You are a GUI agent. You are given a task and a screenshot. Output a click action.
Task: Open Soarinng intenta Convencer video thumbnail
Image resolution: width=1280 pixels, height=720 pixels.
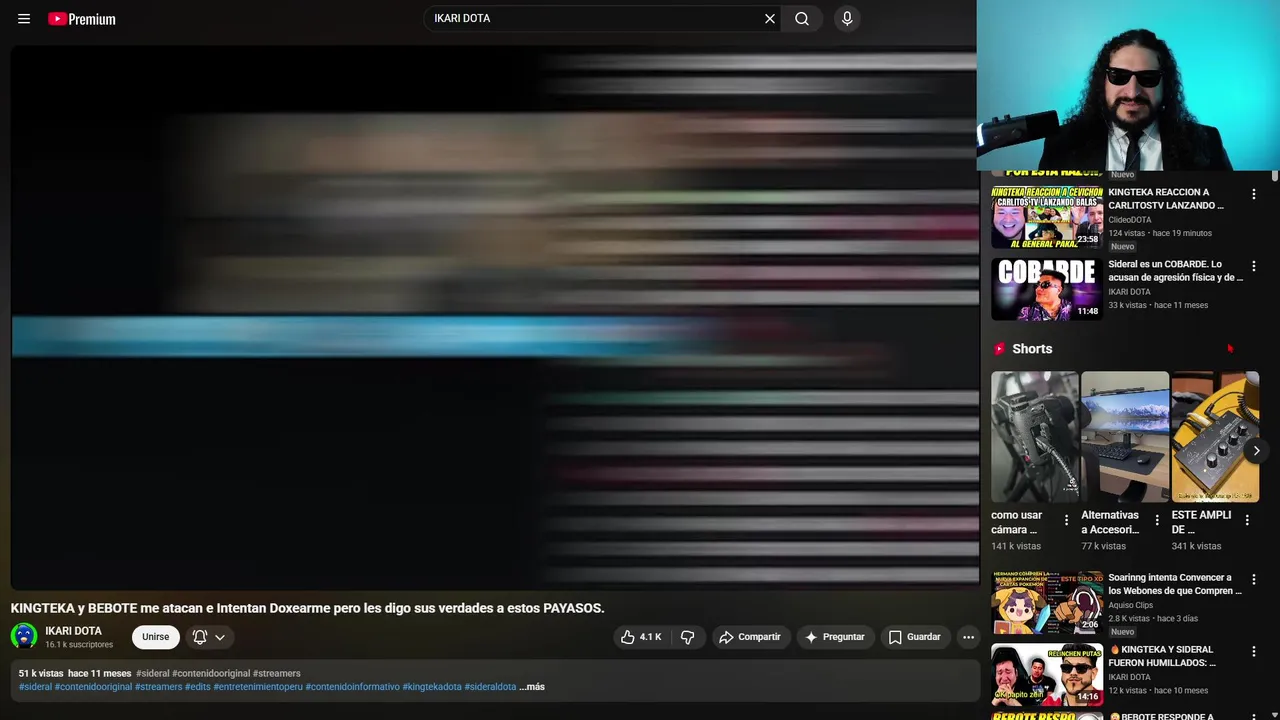pos(1047,602)
